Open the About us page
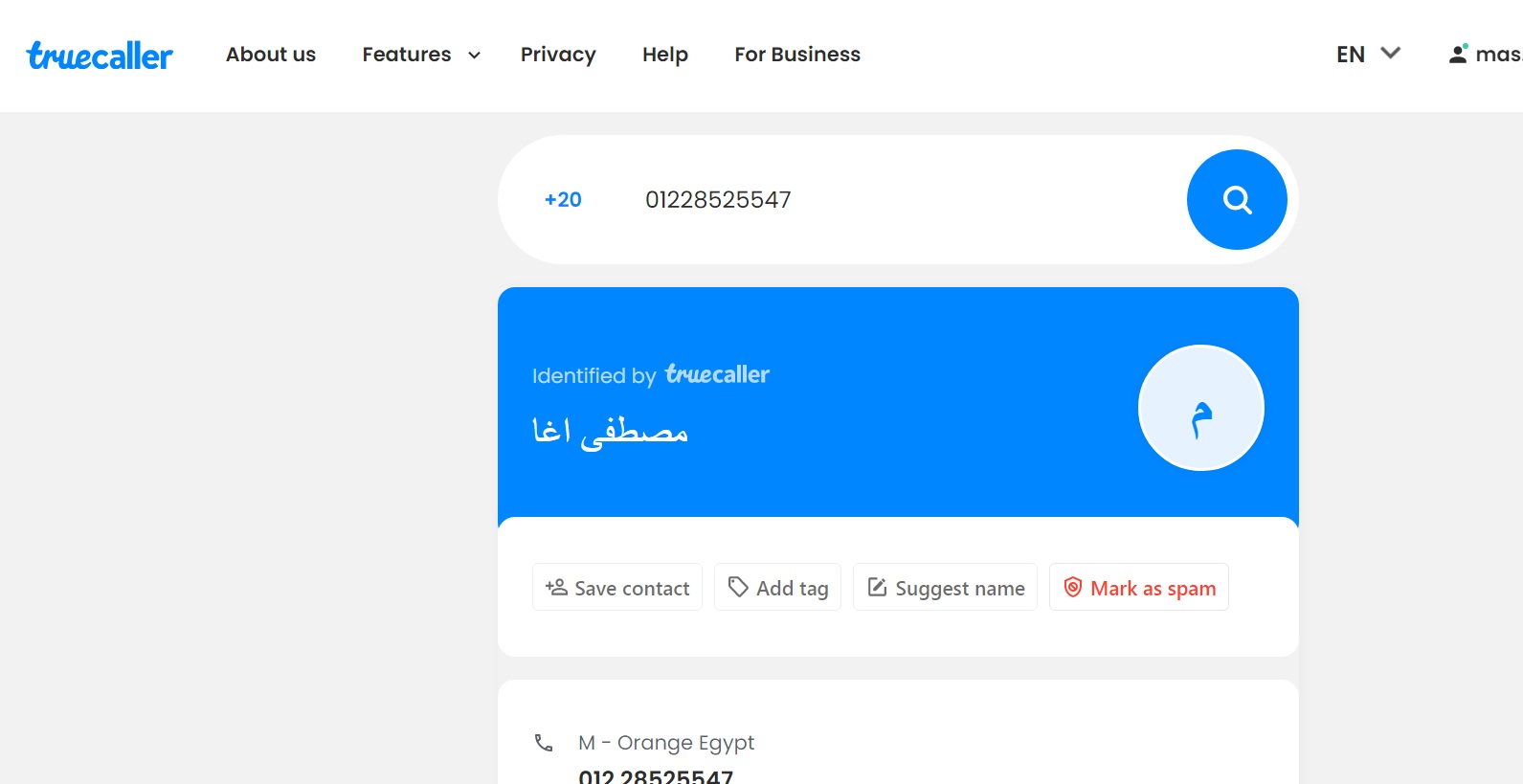 tap(271, 55)
